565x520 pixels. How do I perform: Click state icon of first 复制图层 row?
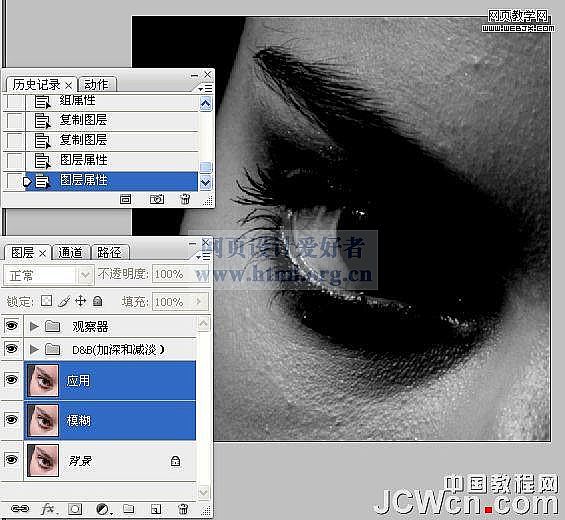coord(42,121)
